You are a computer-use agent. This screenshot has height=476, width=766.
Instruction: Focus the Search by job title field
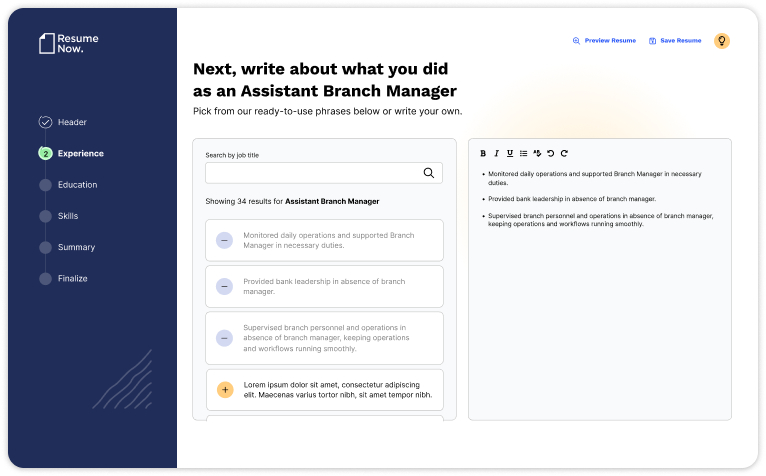tap(310, 173)
